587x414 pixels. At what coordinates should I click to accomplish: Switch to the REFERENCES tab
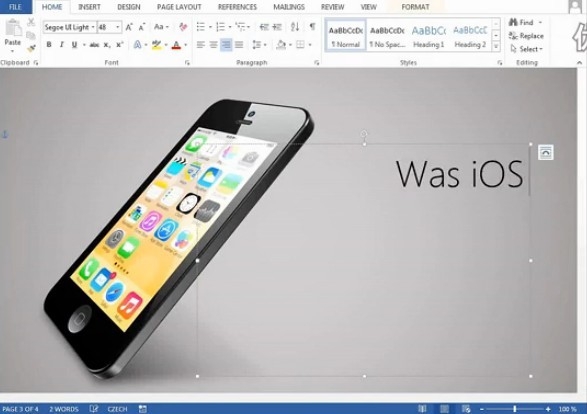click(x=237, y=7)
